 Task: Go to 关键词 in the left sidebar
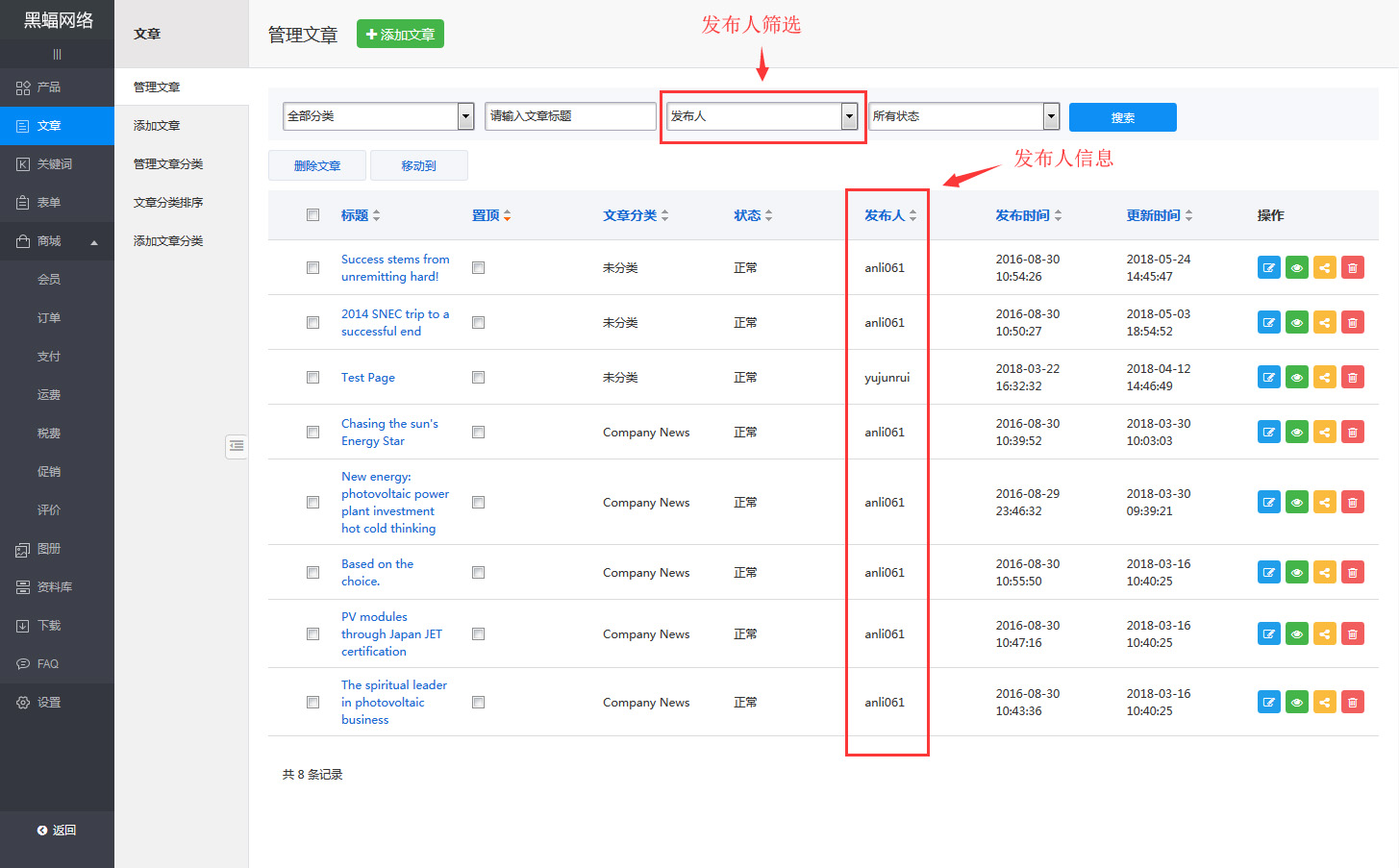pos(55,164)
